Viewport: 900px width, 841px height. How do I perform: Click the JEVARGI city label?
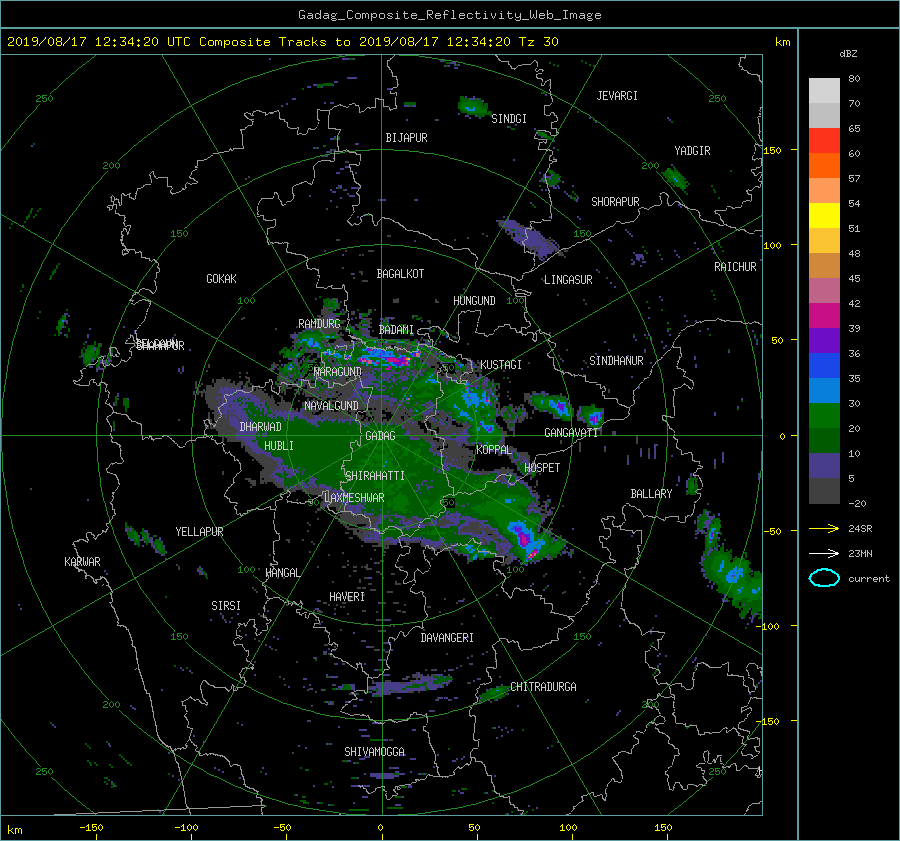(617, 96)
